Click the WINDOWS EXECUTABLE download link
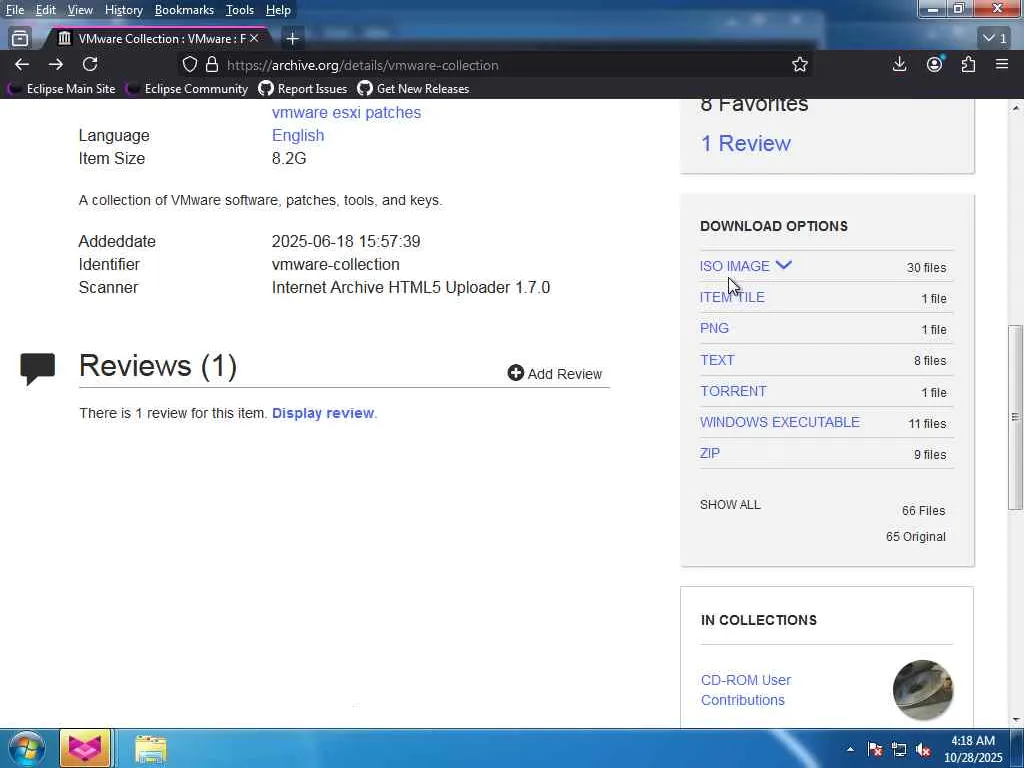The height and width of the screenshot is (768, 1024). (x=780, y=423)
